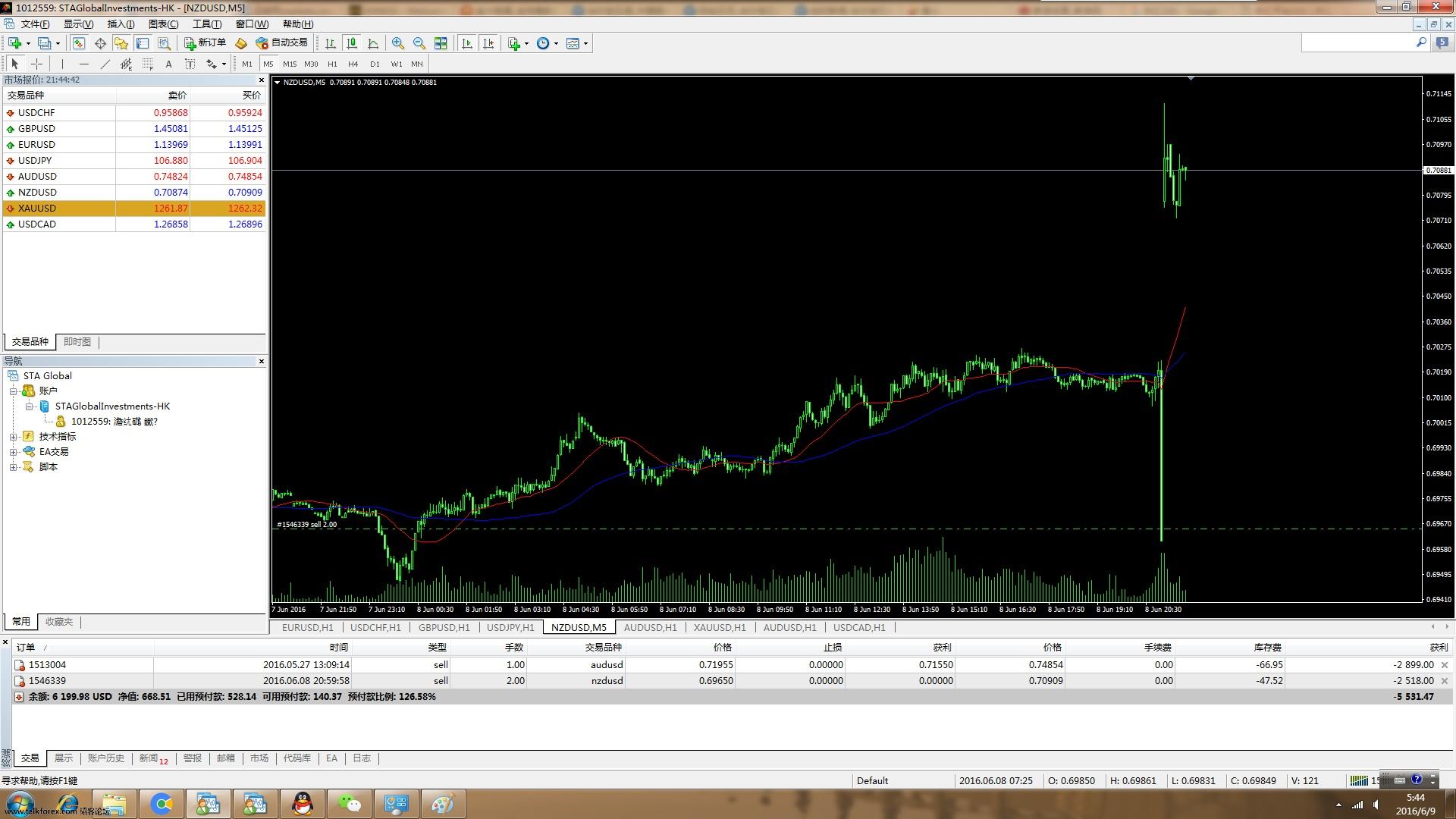Screen dimensions: 1456x819
Task: Select the horizontal line tool
Action: pos(83,64)
